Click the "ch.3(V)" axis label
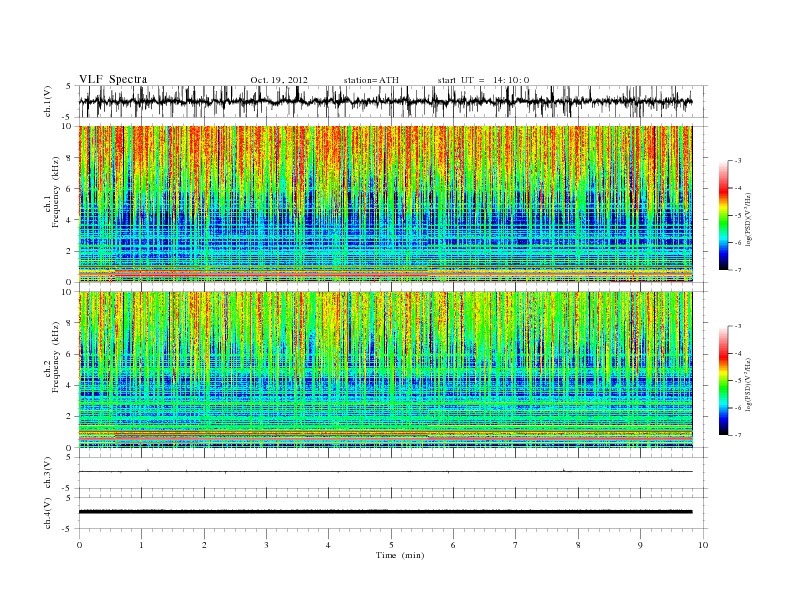The width and height of the screenshot is (792, 612). tap(48, 472)
